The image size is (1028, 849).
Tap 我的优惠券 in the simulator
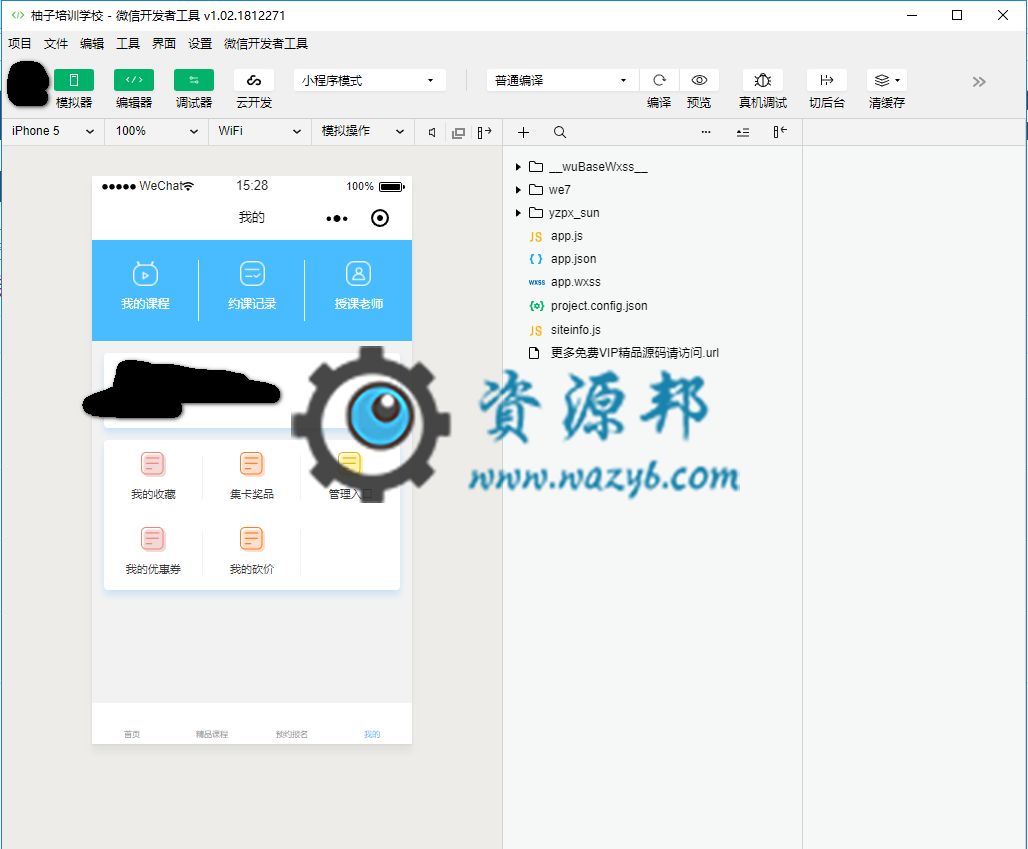point(153,551)
